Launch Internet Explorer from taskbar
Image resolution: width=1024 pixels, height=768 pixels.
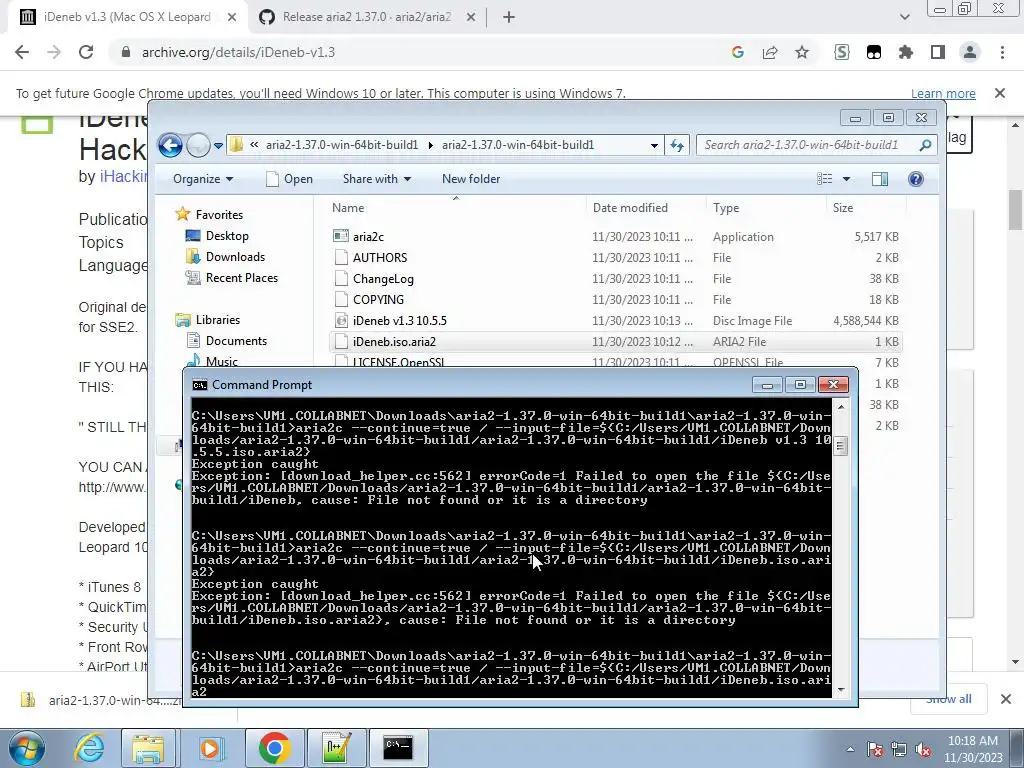coord(89,748)
